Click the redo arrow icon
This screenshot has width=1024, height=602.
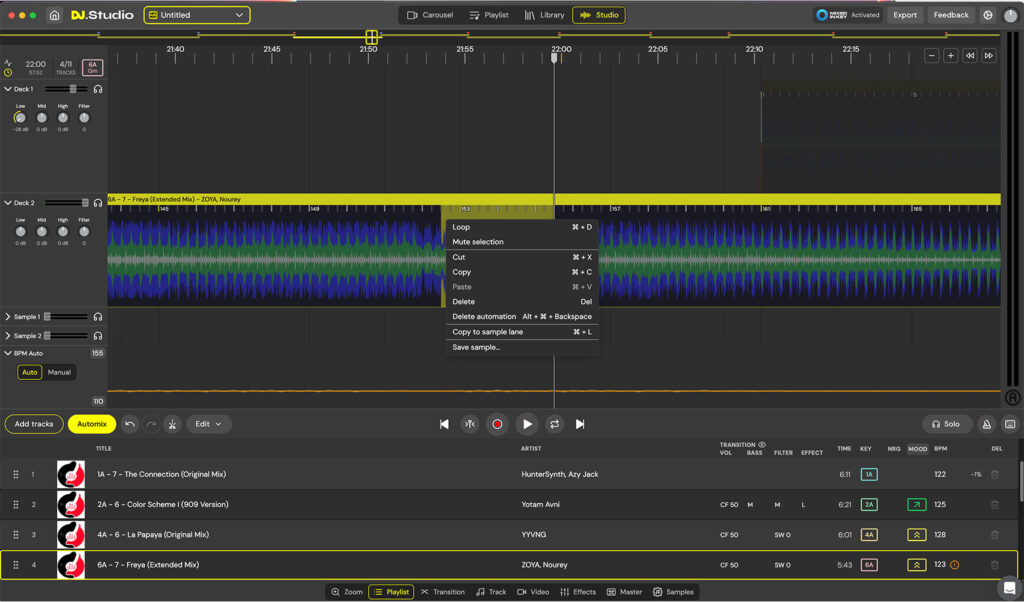point(151,424)
